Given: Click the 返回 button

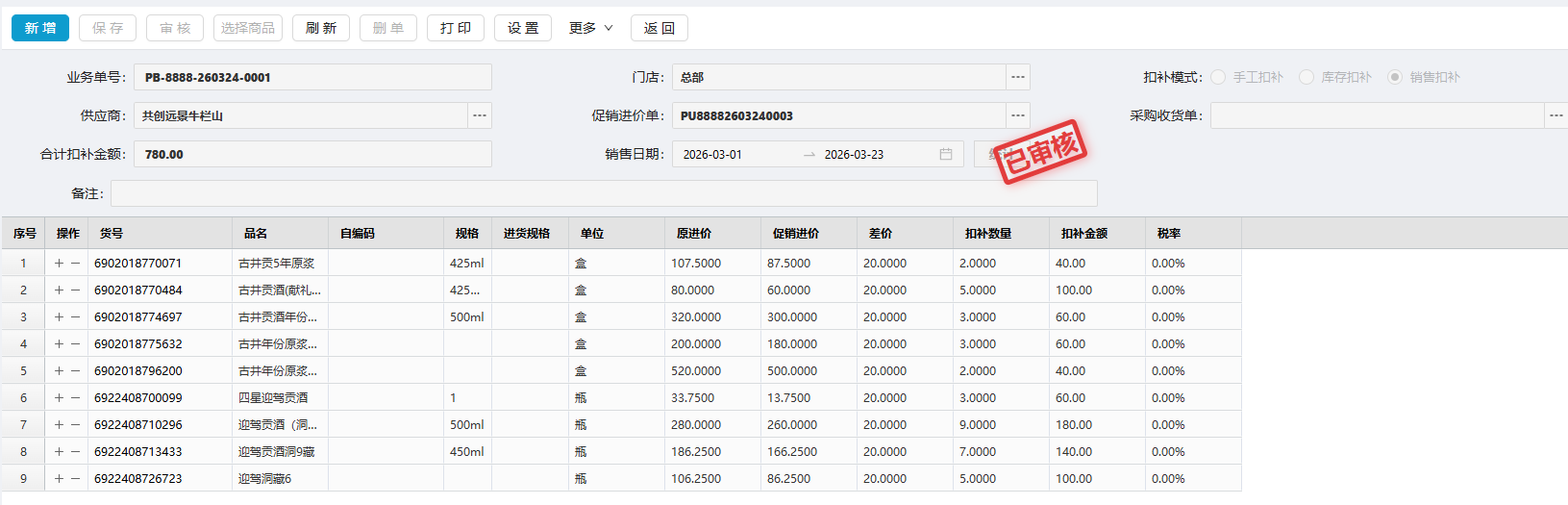Looking at the screenshot, I should tap(660, 28).
